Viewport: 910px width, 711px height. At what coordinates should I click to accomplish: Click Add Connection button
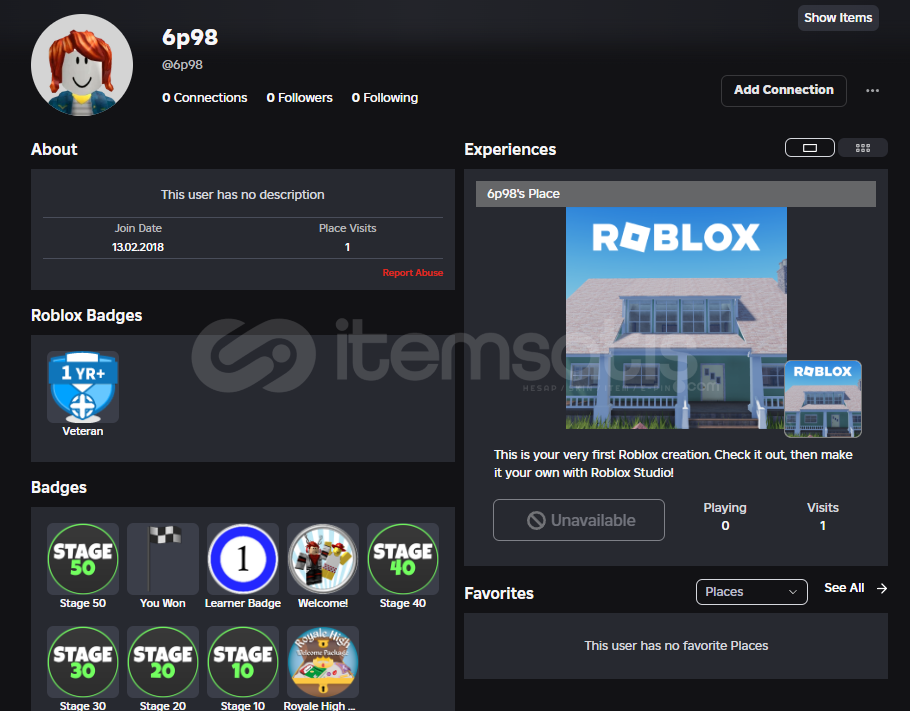click(x=783, y=91)
